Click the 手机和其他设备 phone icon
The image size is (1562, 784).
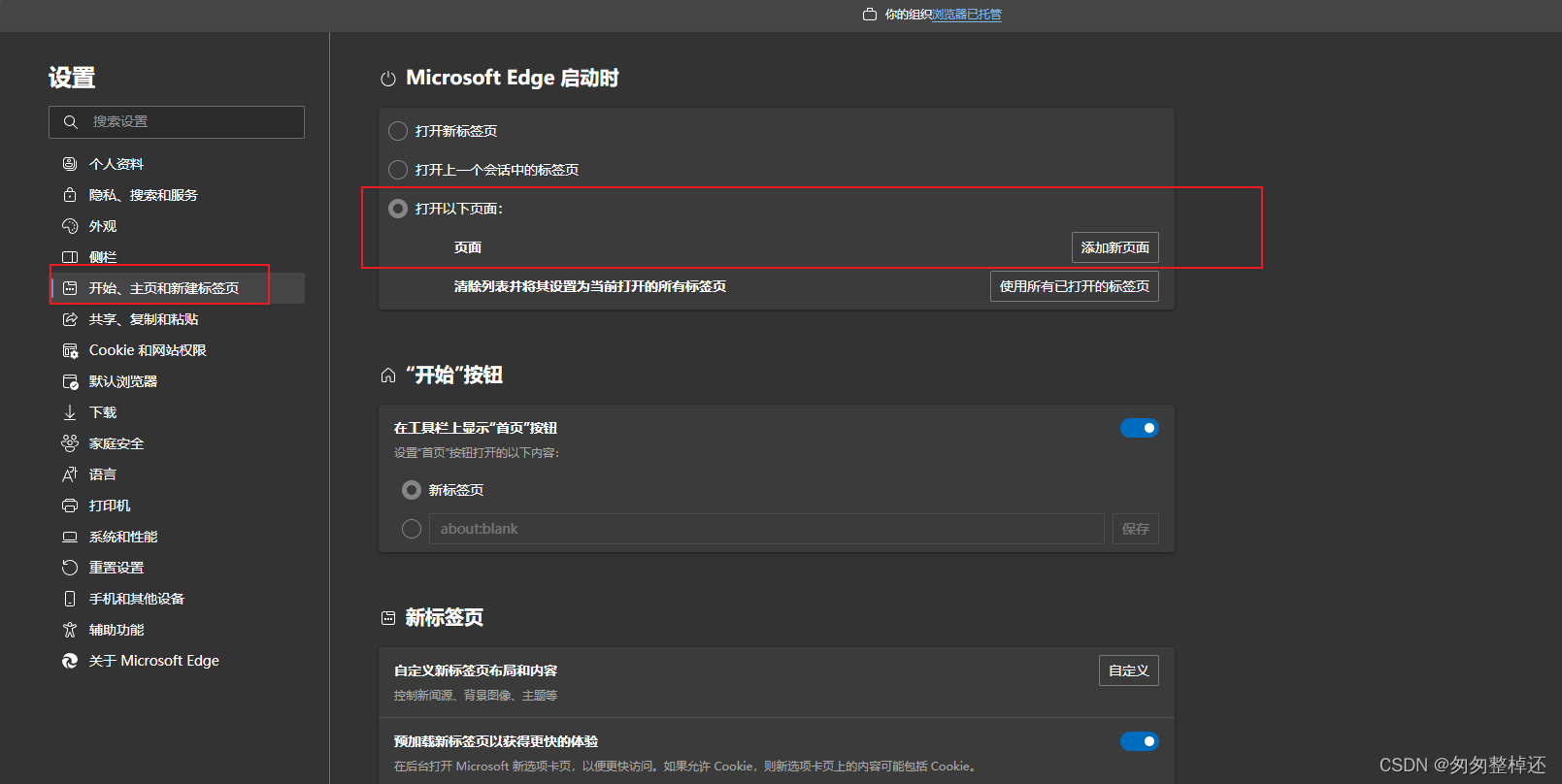(70, 599)
